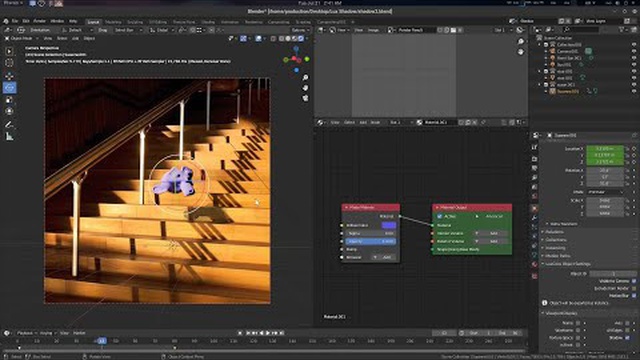This screenshot has width=640, height=360.
Task: Select the Move tool in the viewport toolbar
Action: point(9,76)
